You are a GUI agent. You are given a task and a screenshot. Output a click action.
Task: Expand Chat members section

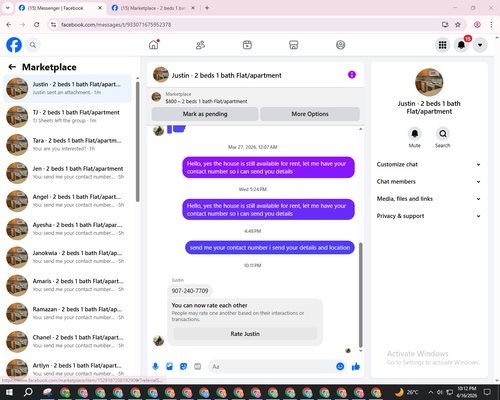[429, 182]
